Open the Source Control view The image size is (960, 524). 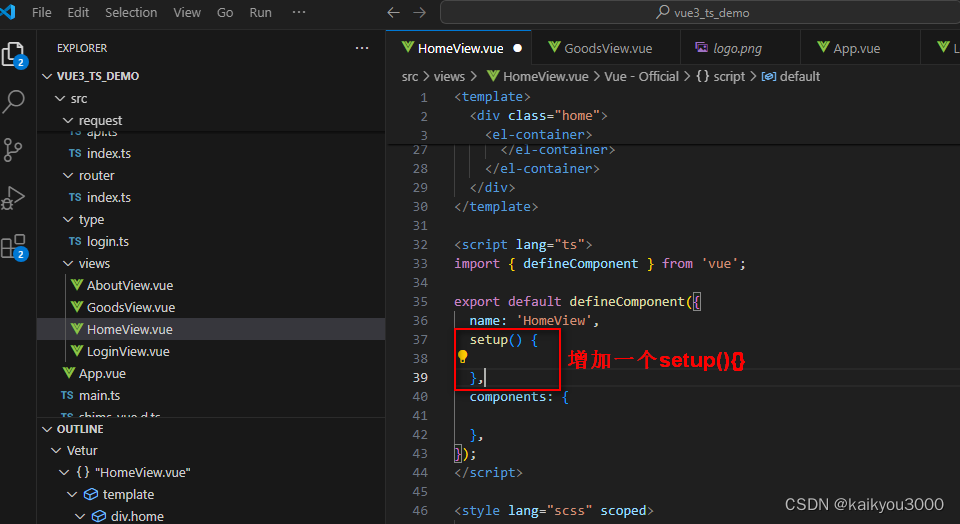(x=12, y=150)
